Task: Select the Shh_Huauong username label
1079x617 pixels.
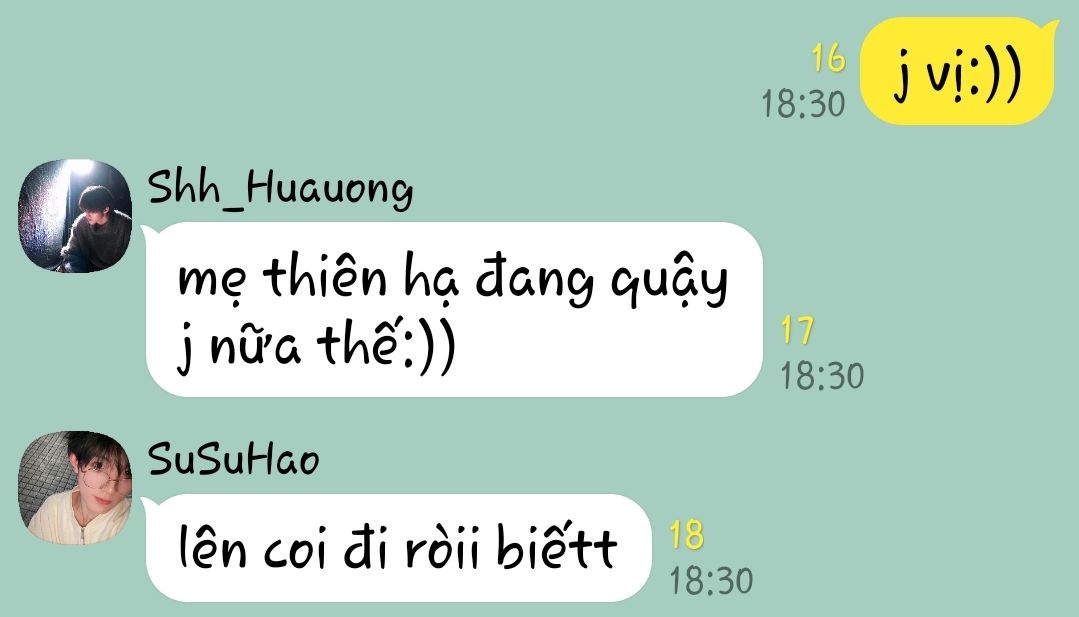Action: pos(280,189)
